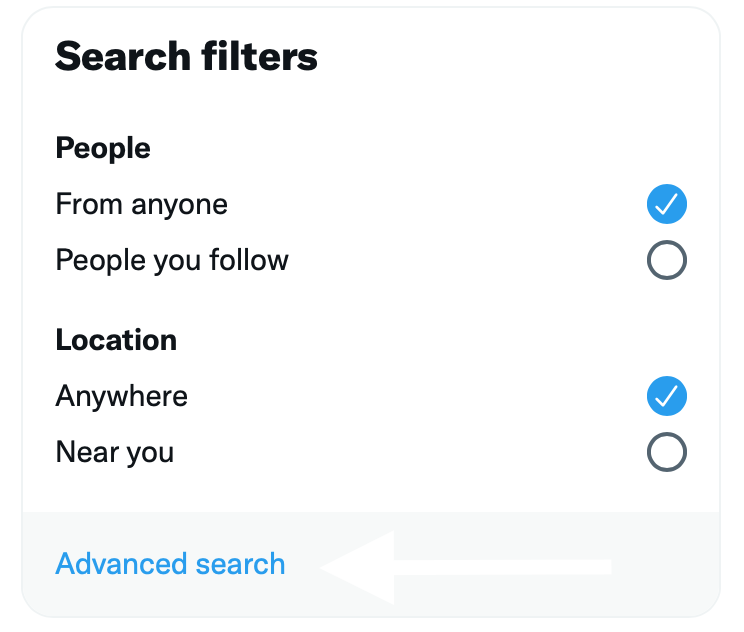Screen dimensions: 744x632
Task: Open the Advanced search link
Action: tap(170, 564)
